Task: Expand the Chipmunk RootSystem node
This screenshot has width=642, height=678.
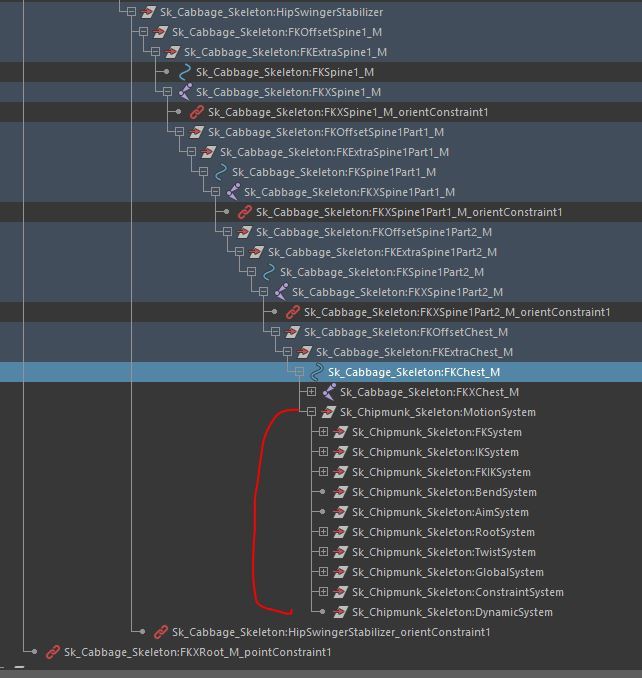Action: 323,532
